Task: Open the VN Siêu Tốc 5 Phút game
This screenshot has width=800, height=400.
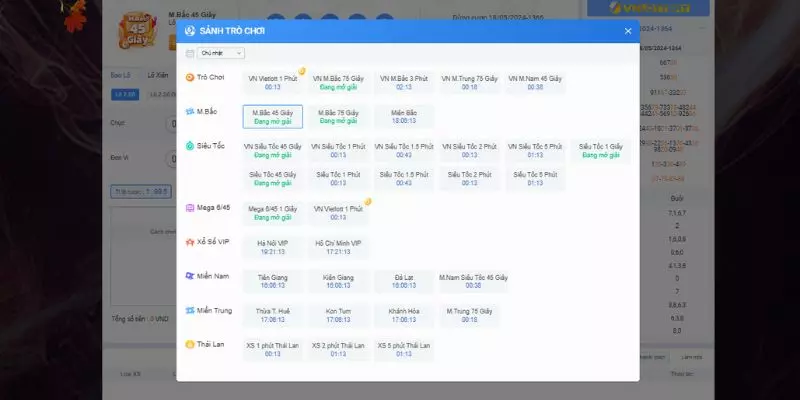Action: click(x=535, y=151)
